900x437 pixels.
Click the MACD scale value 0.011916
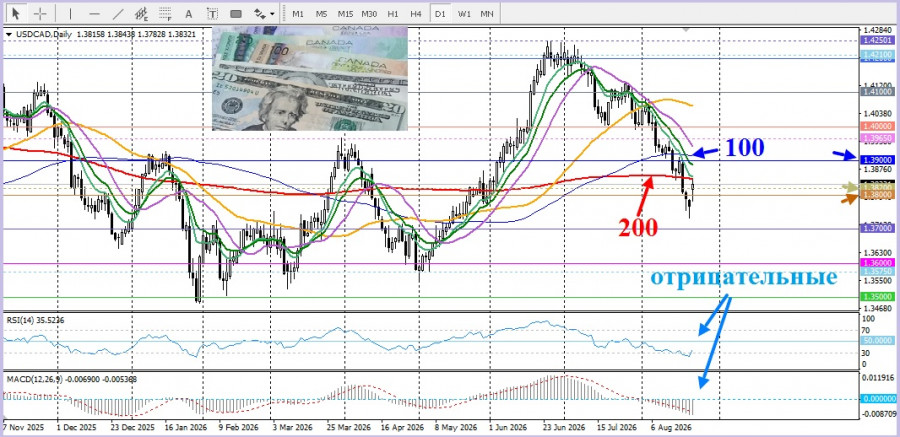click(879, 378)
